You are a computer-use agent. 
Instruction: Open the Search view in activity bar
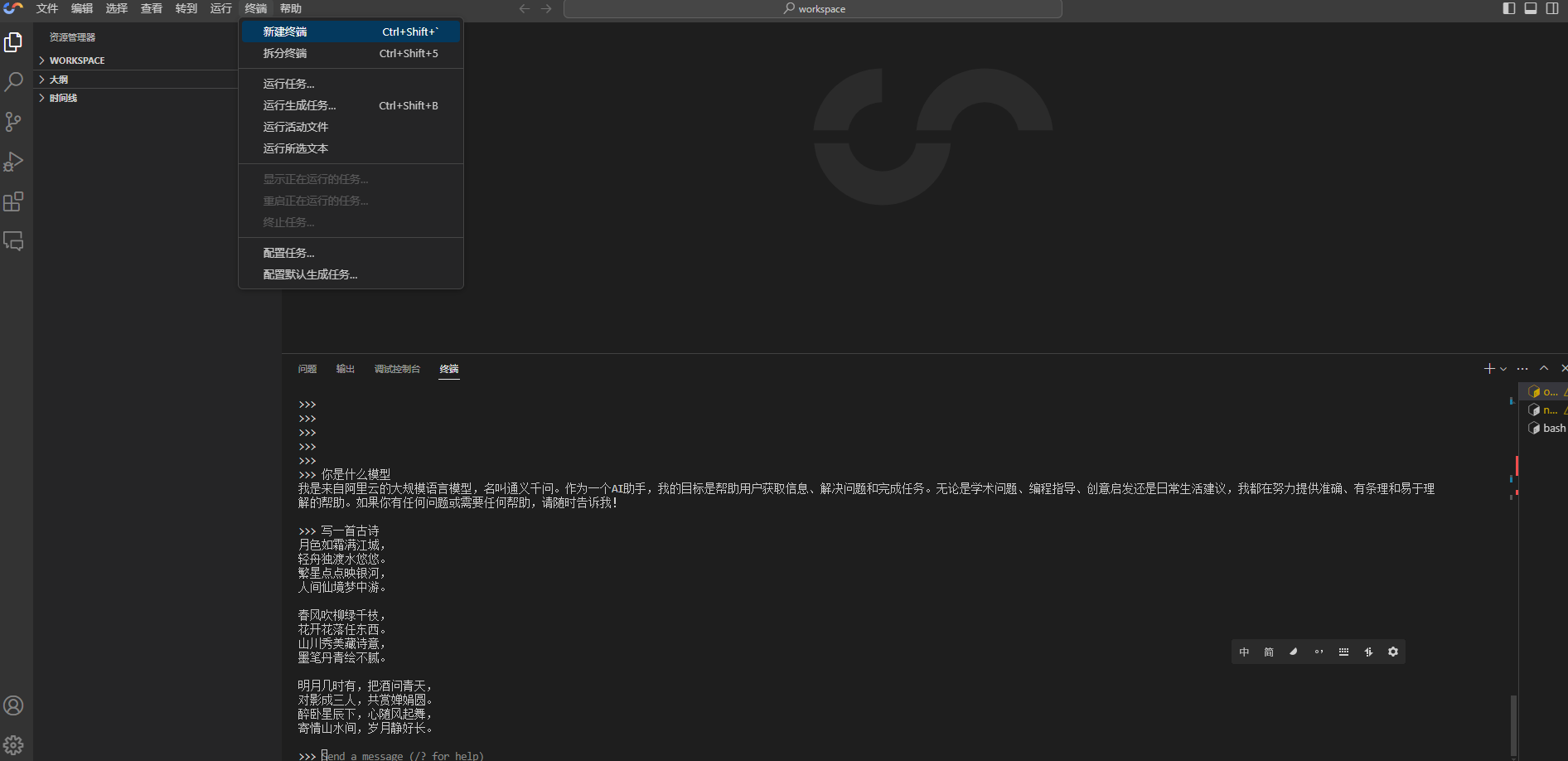point(13,82)
